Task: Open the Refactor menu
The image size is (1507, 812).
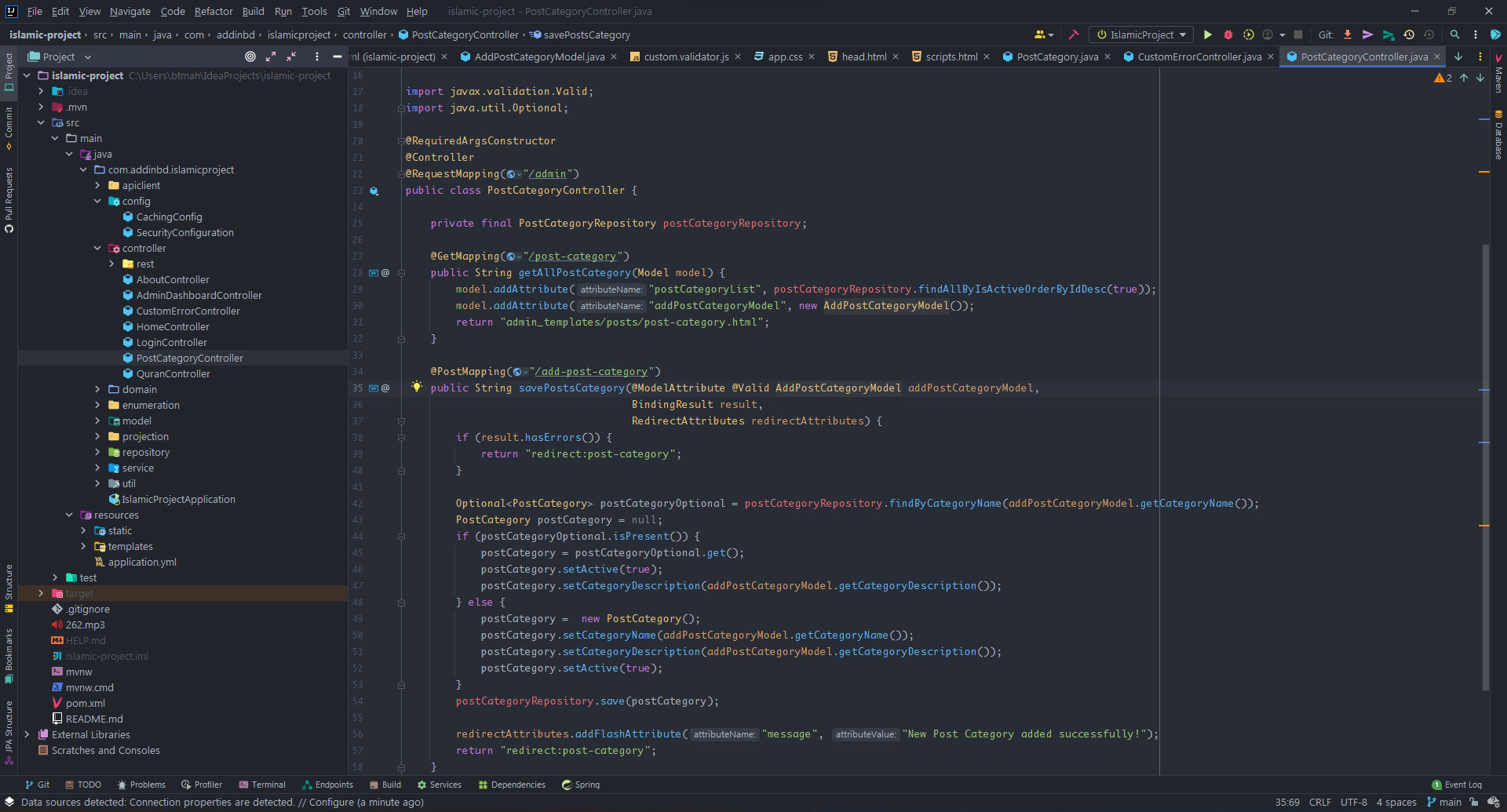Action: coord(213,11)
